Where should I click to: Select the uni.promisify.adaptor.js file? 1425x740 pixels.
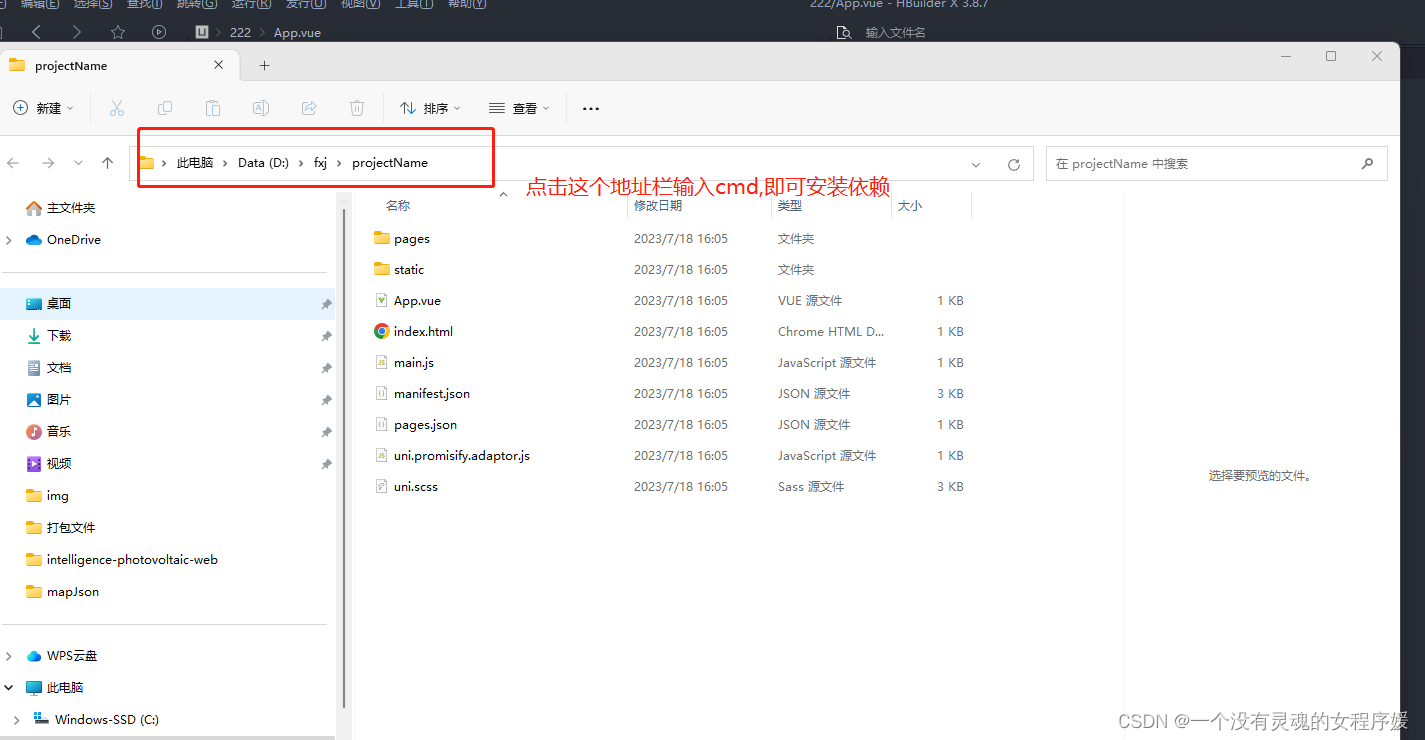[462, 455]
